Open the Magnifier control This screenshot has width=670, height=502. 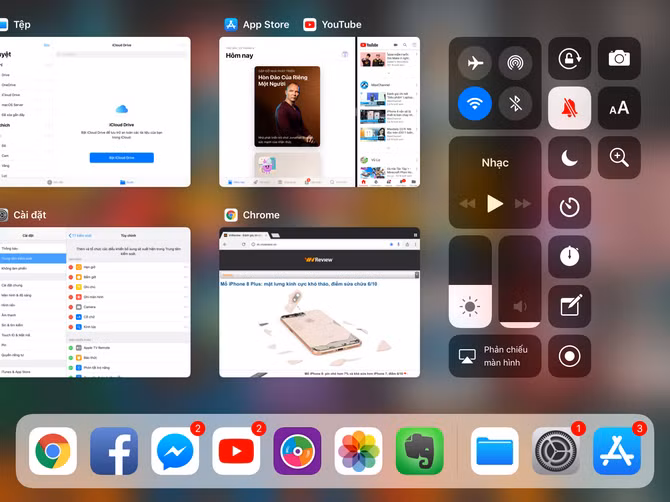pos(619,158)
